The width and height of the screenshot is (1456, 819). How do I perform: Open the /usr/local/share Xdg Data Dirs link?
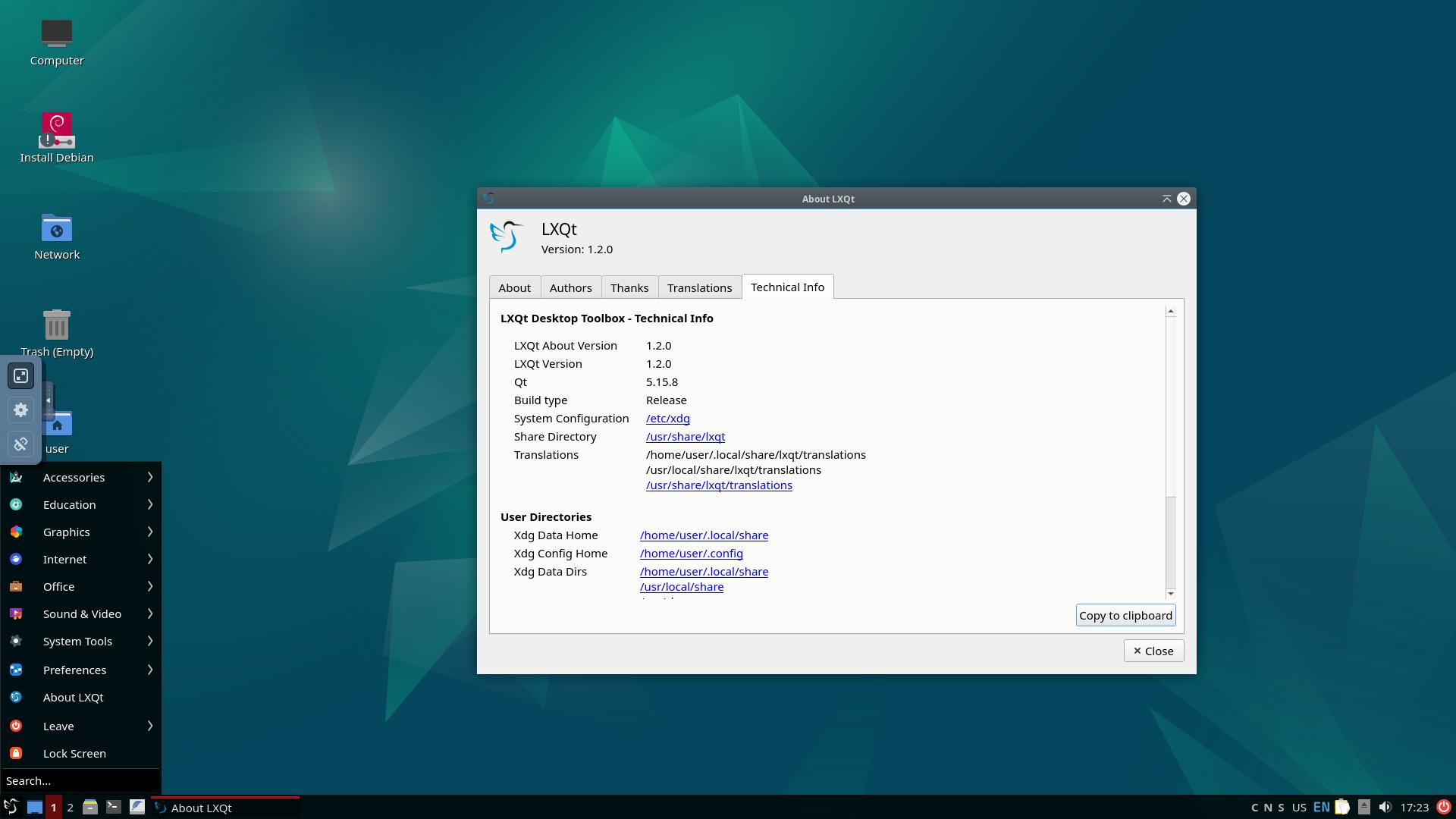click(x=681, y=586)
